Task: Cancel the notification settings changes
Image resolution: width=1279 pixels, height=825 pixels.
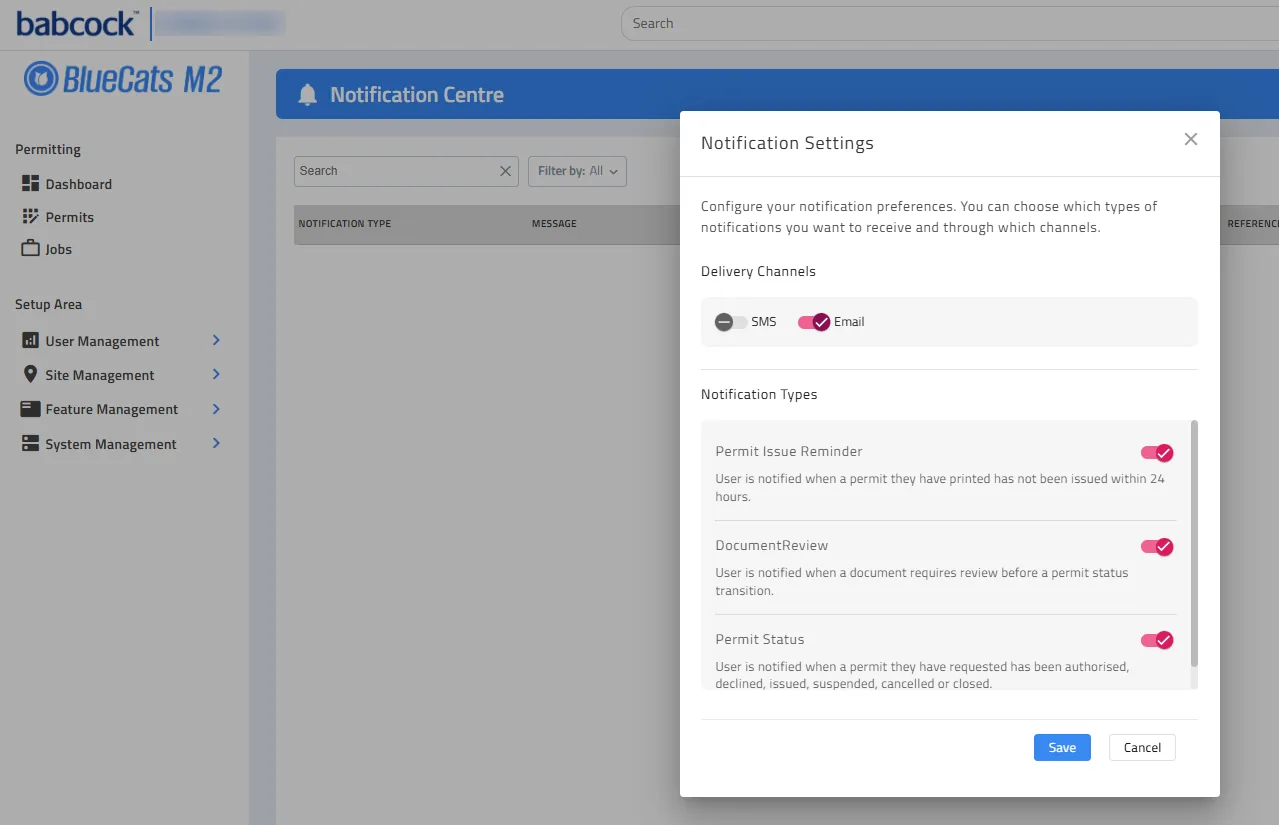Action: [x=1142, y=748]
